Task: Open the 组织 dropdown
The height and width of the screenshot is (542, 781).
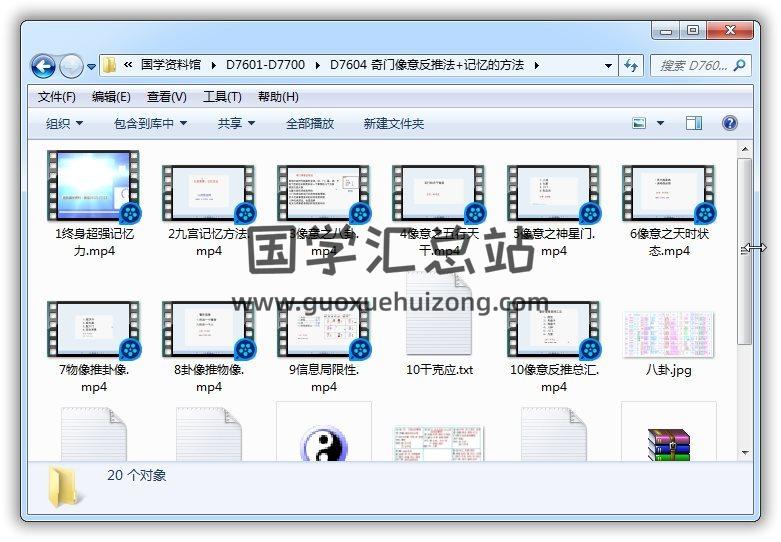Action: pos(64,123)
